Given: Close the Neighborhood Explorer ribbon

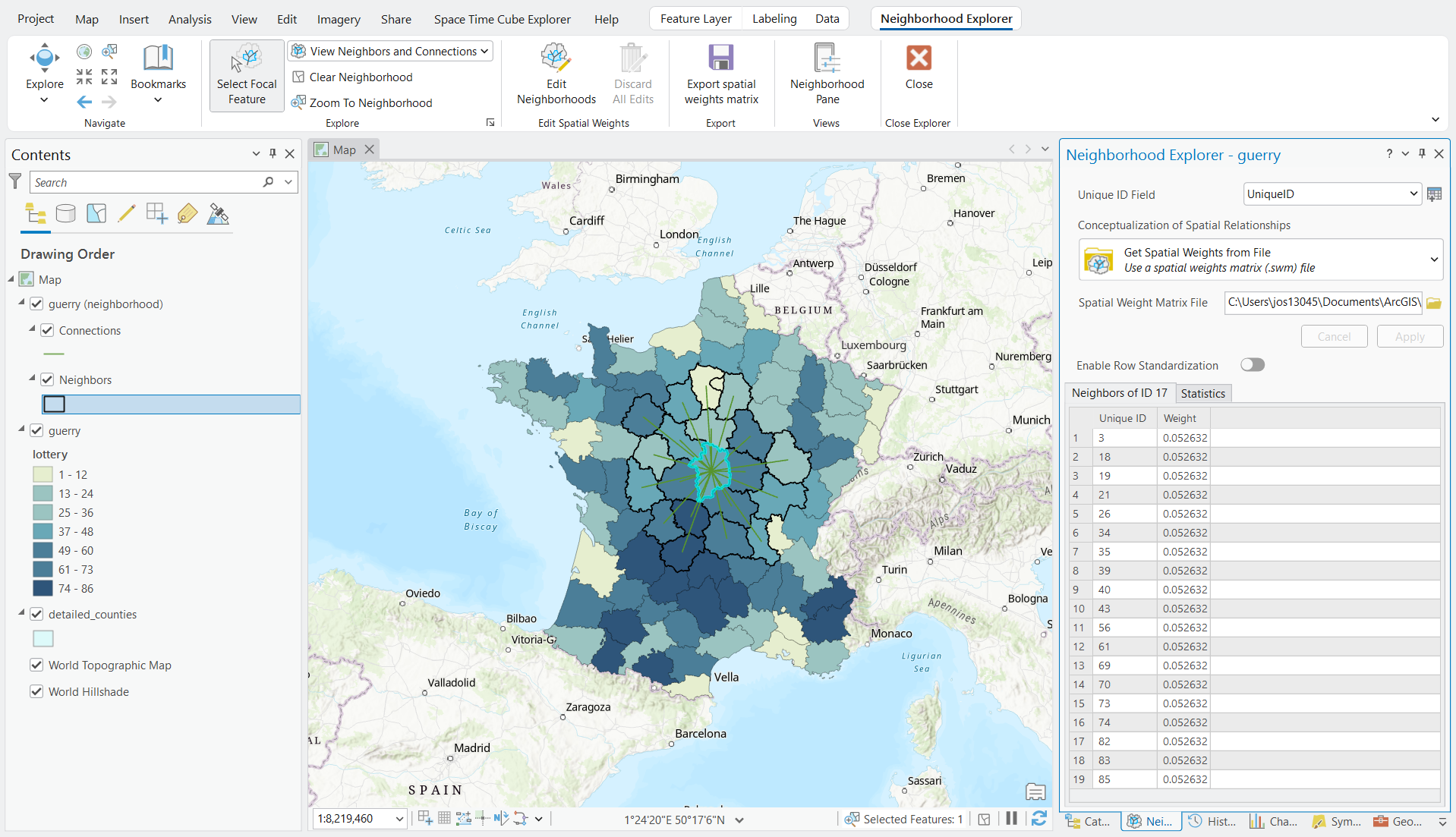Looking at the screenshot, I should coord(919,67).
